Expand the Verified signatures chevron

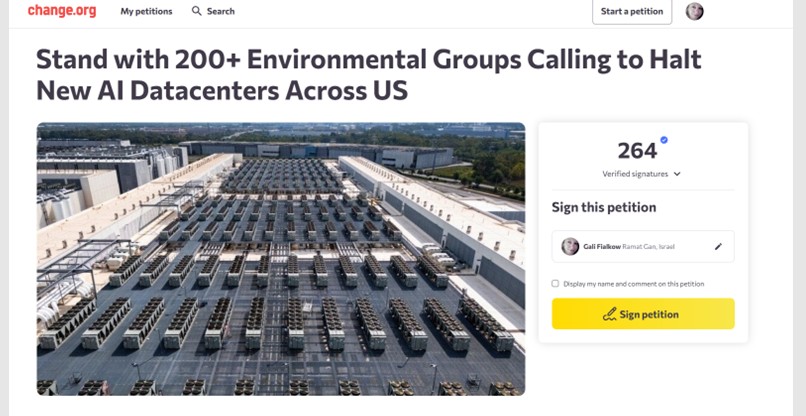677,174
